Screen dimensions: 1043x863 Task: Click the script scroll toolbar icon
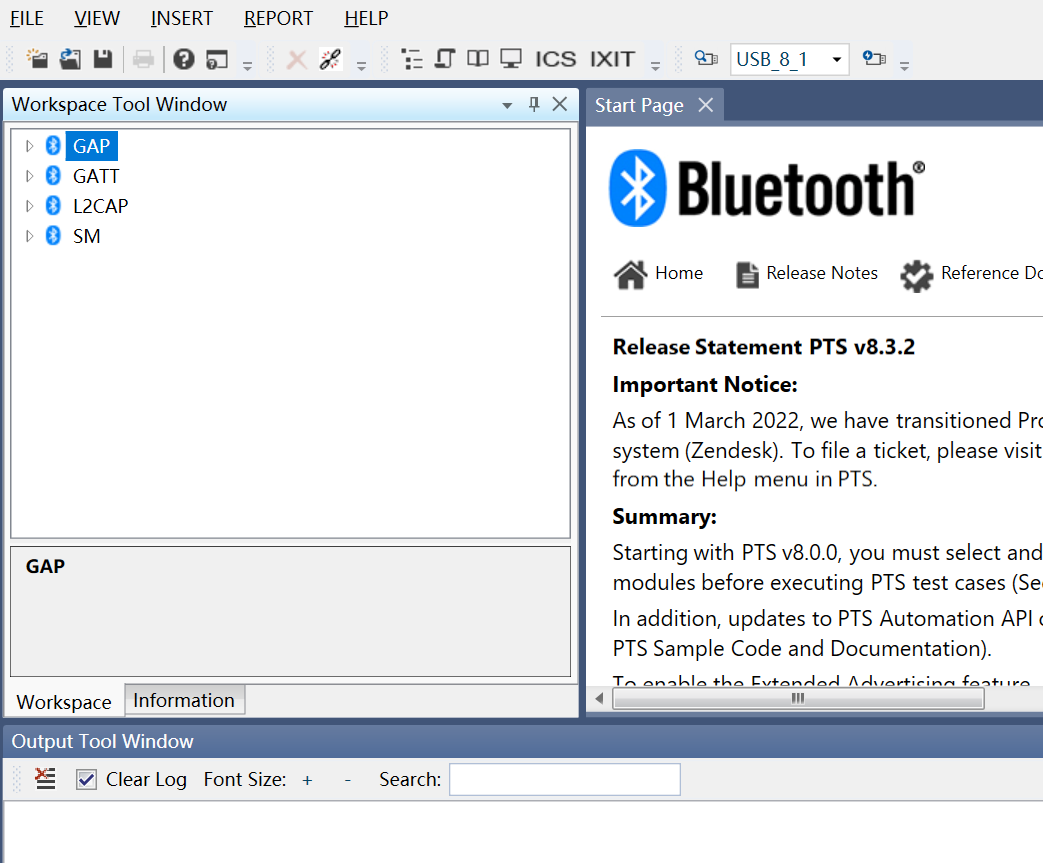coord(444,59)
